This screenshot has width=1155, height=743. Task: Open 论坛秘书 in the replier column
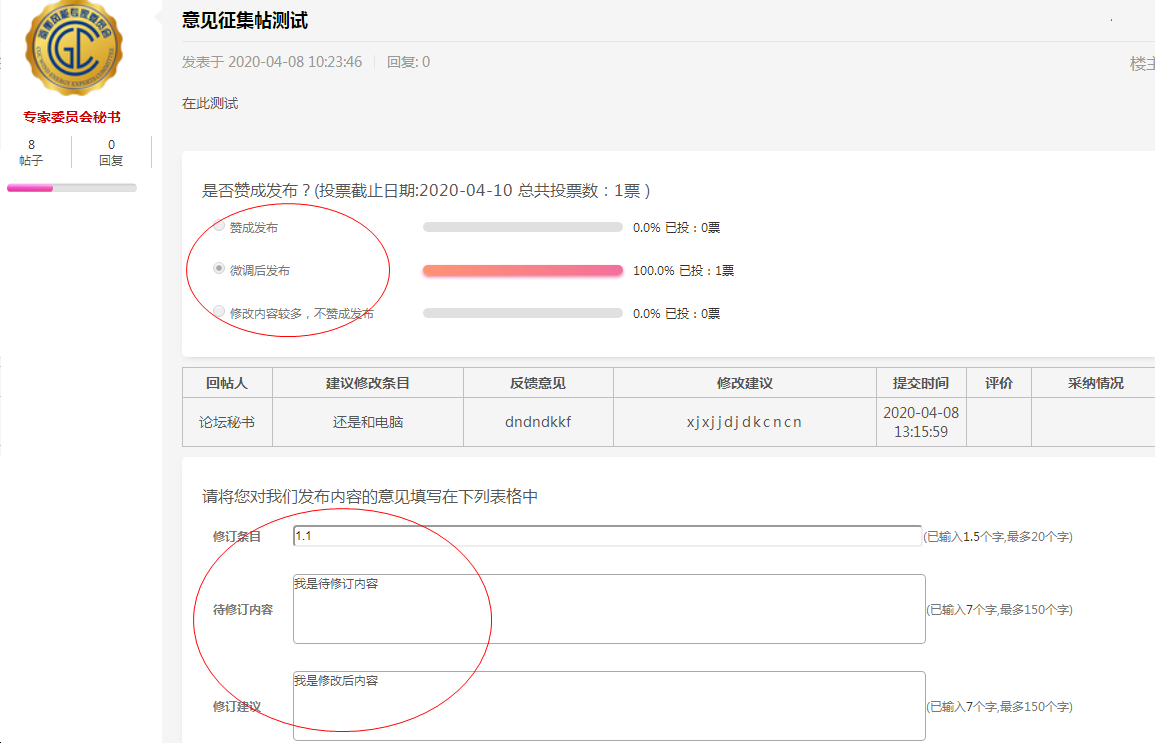[227, 422]
